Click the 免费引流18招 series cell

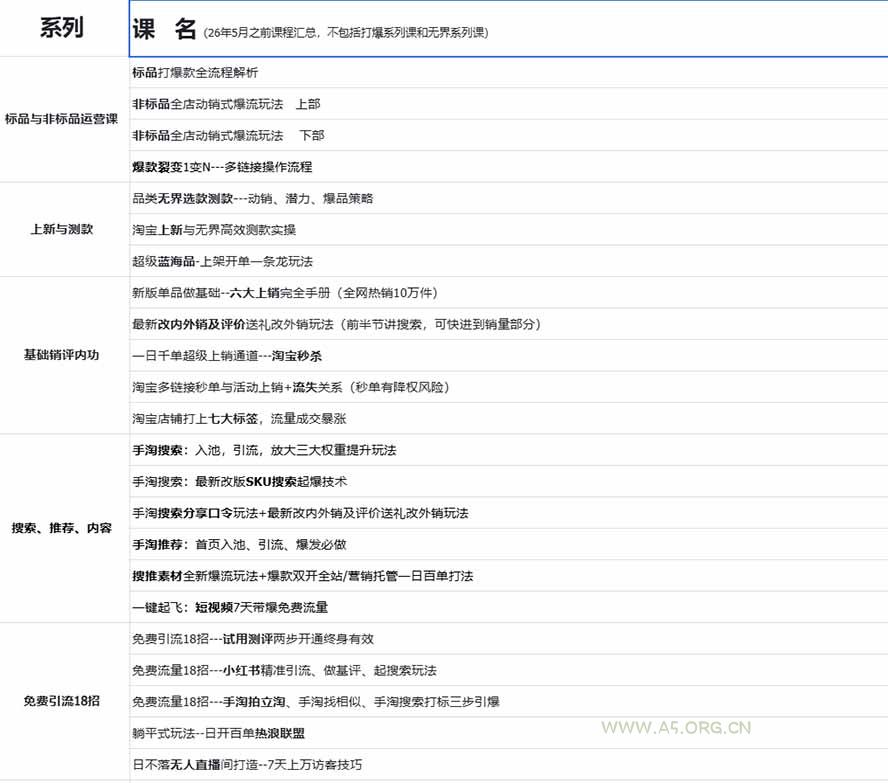[x=64, y=701]
